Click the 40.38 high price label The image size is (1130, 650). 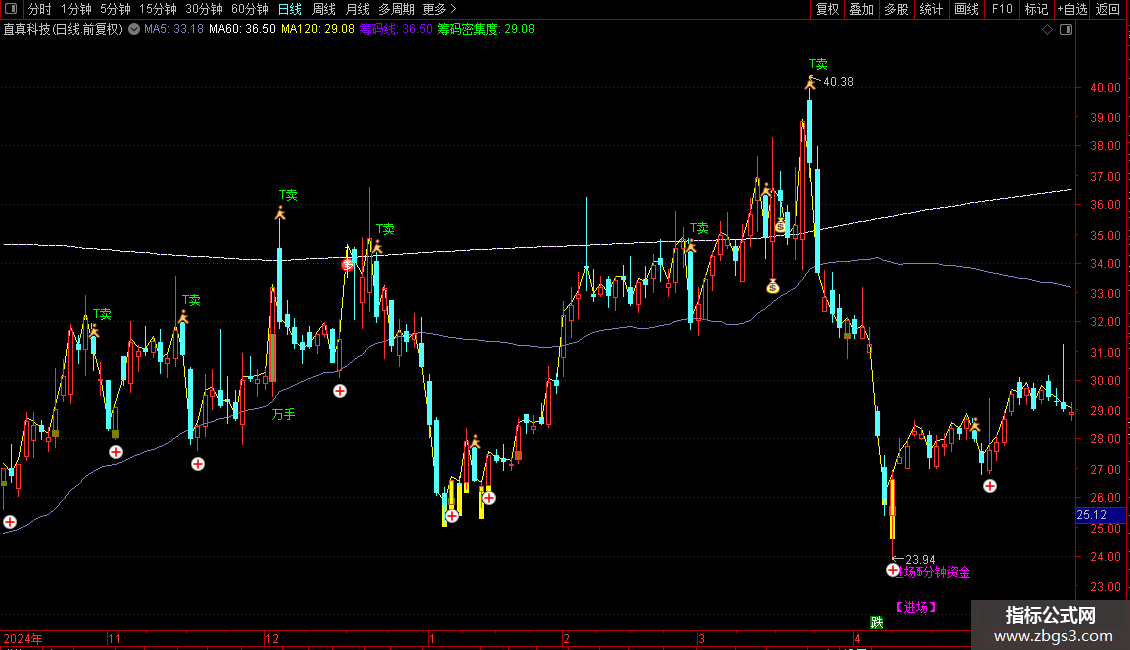coord(838,82)
